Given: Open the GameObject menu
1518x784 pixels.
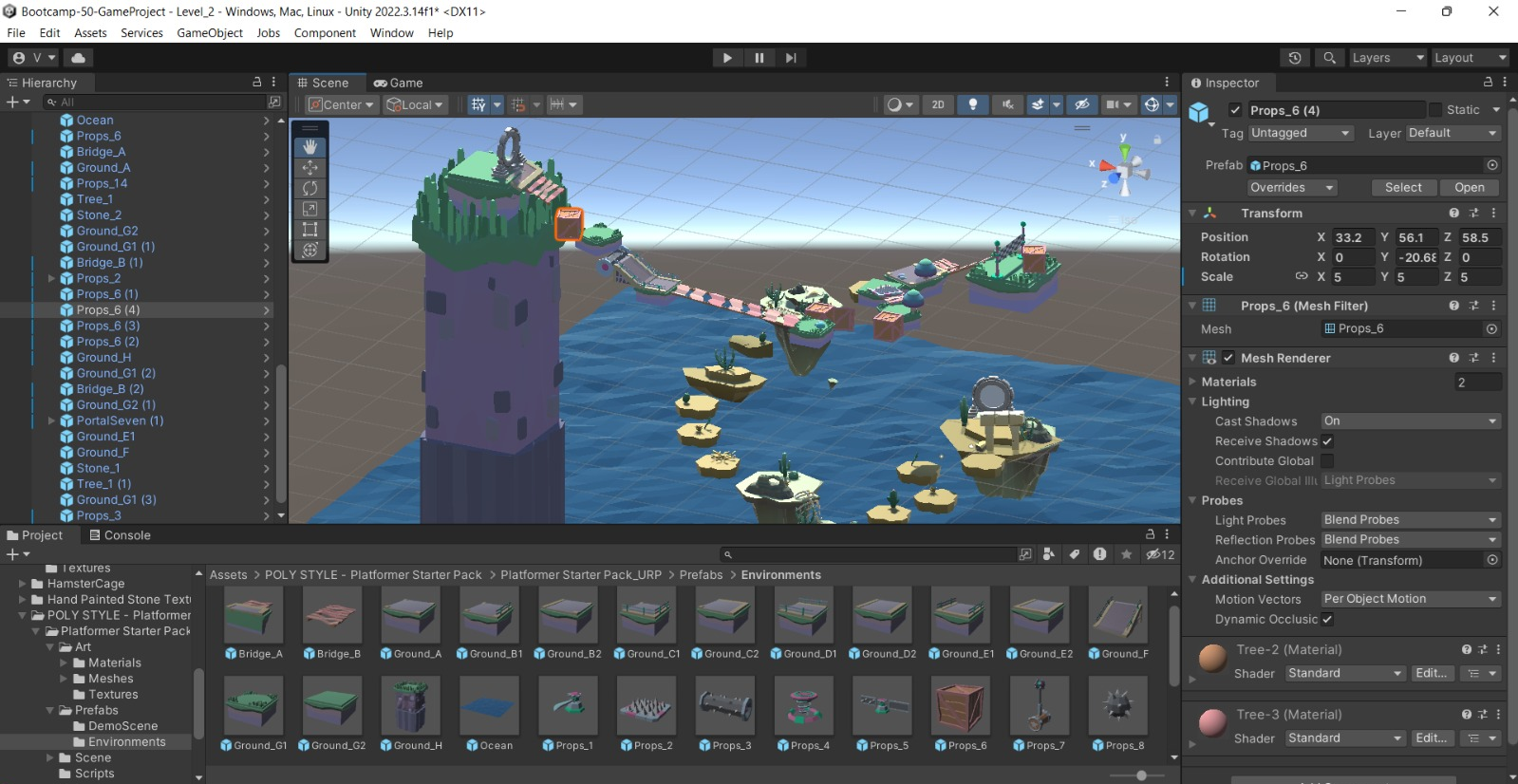Looking at the screenshot, I should (x=210, y=32).
